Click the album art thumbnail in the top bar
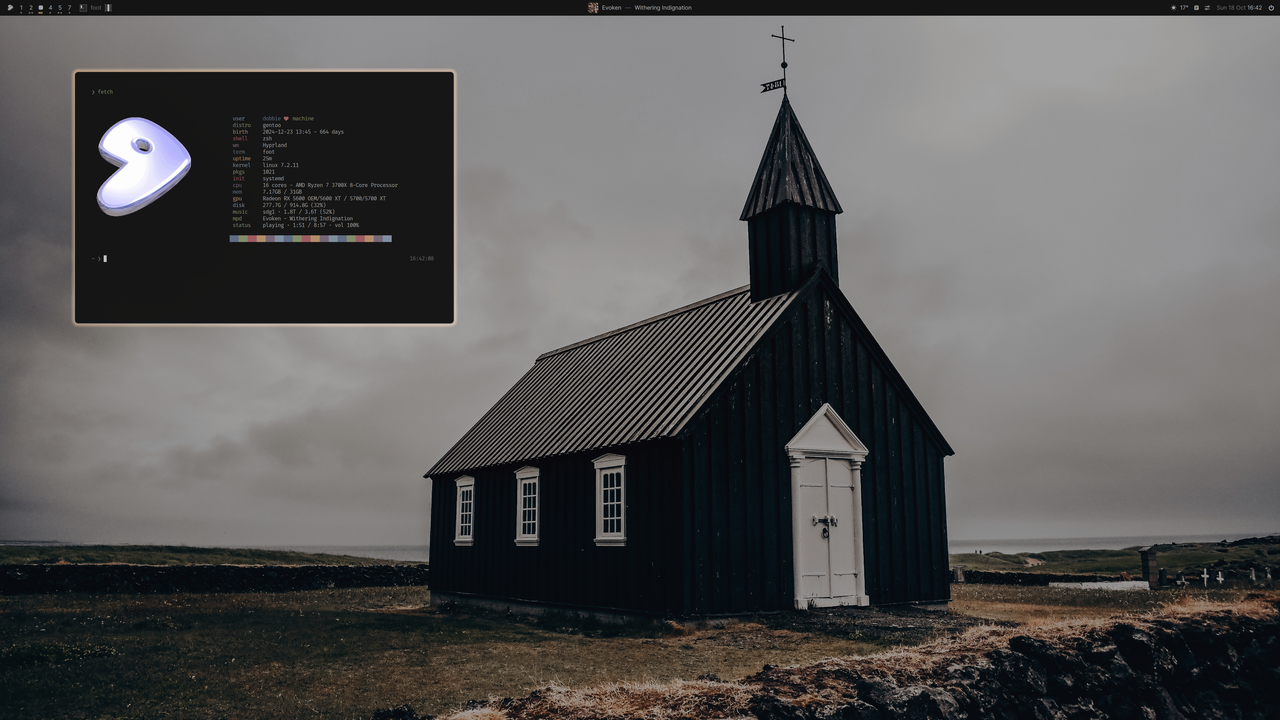 tap(593, 8)
